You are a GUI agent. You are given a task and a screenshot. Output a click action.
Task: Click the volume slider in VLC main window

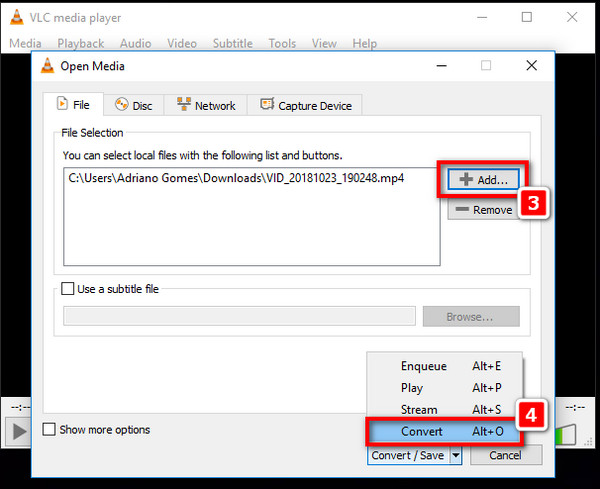pos(566,435)
